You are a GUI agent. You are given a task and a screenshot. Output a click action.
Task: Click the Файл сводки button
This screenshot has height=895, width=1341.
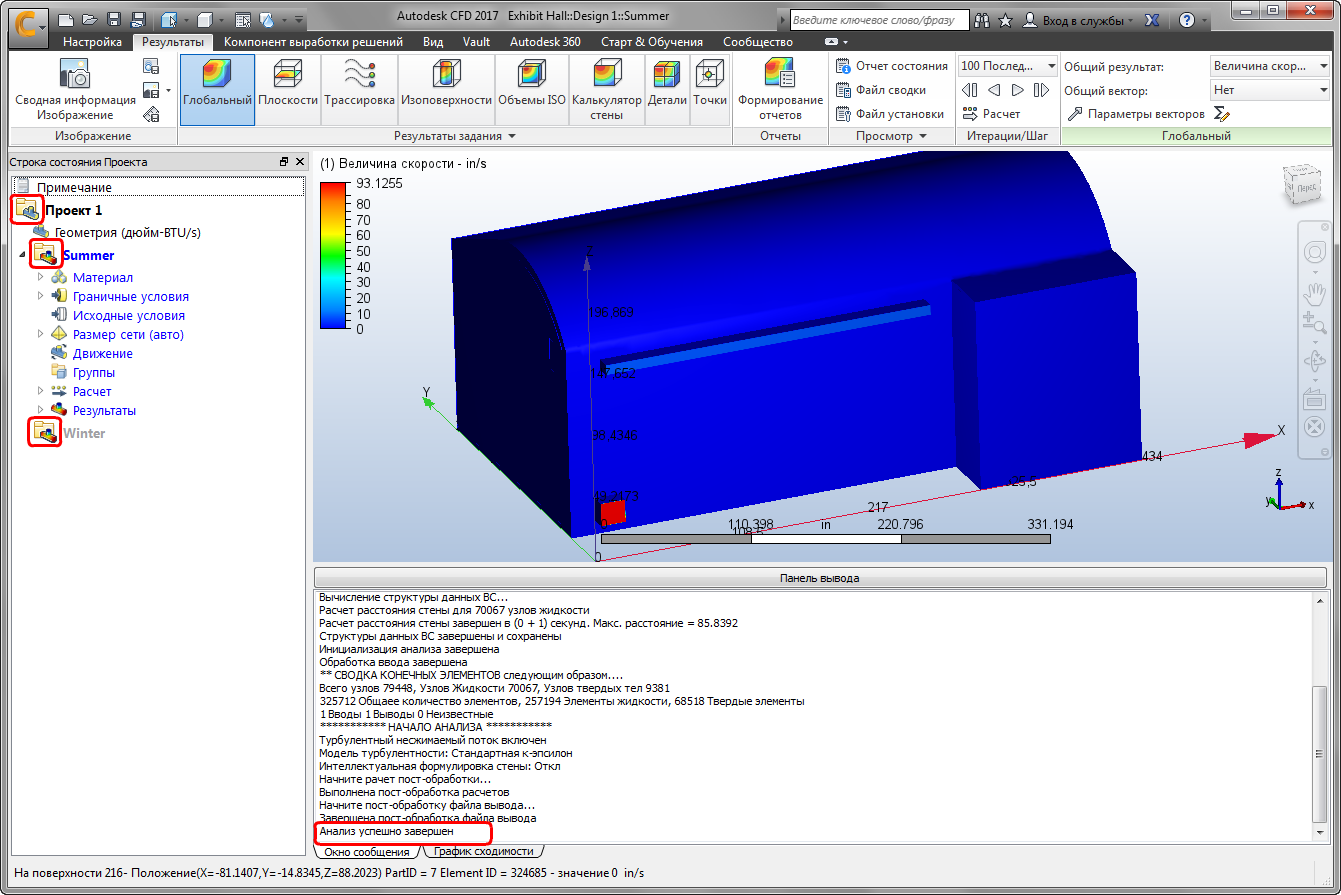[880, 90]
